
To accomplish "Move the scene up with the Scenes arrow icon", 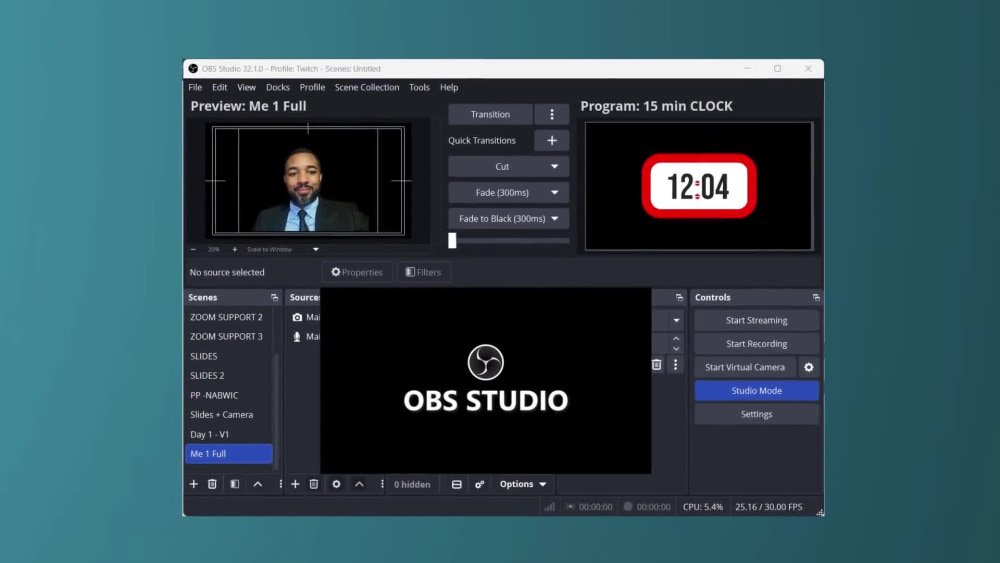I will pyautogui.click(x=258, y=484).
